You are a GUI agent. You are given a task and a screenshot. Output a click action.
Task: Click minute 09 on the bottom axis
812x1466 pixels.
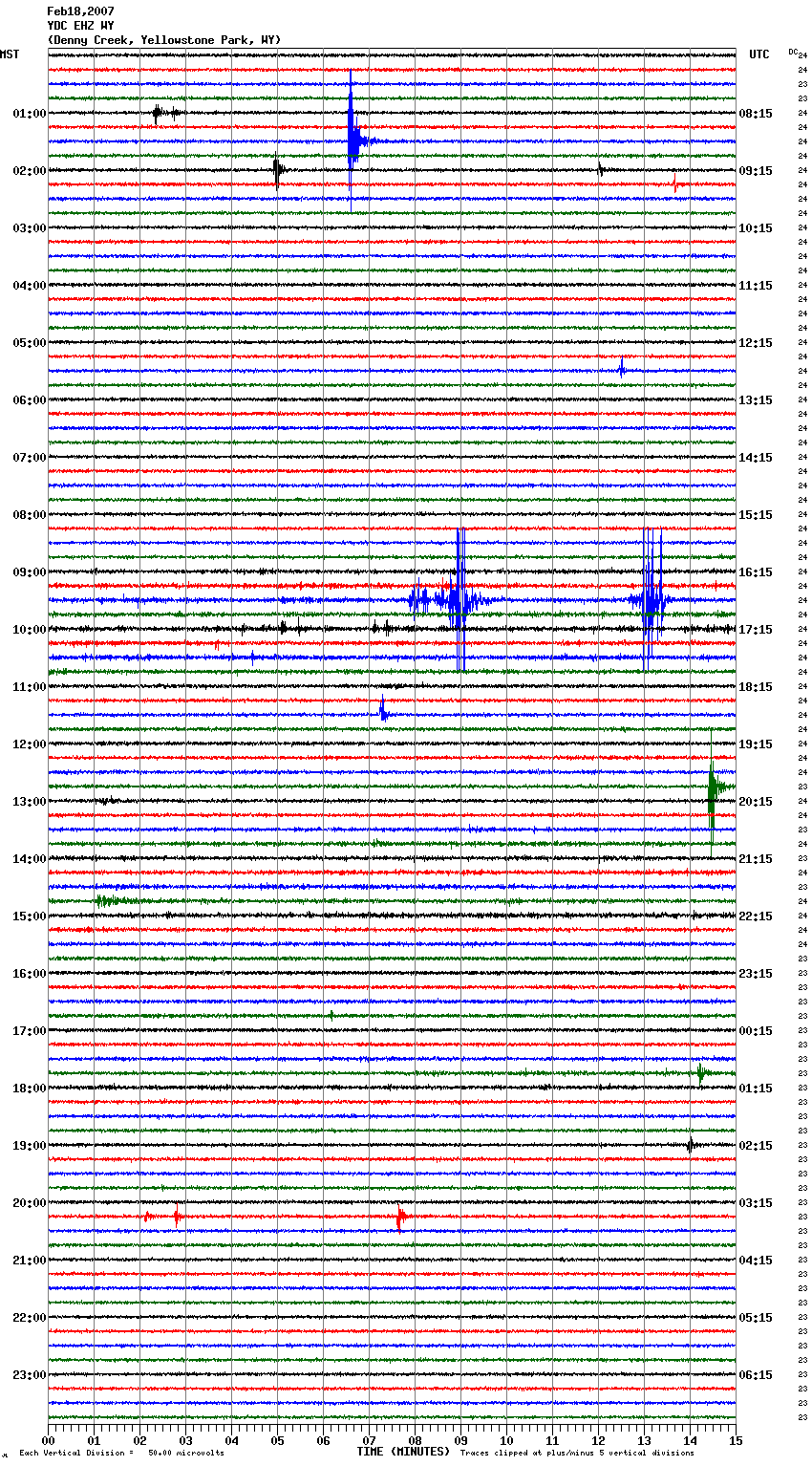tap(460, 1440)
